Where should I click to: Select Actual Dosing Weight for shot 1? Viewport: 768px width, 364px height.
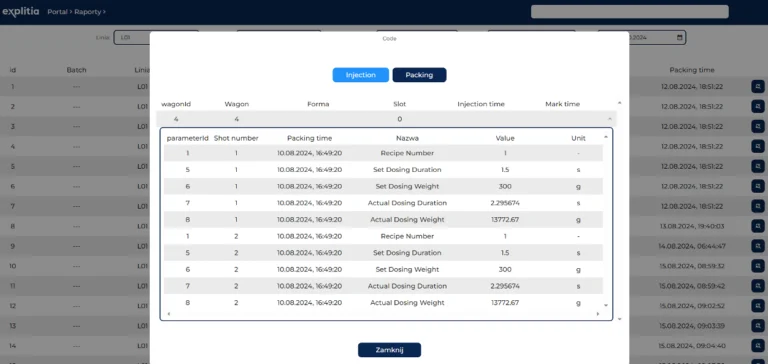pyautogui.click(x=384, y=219)
